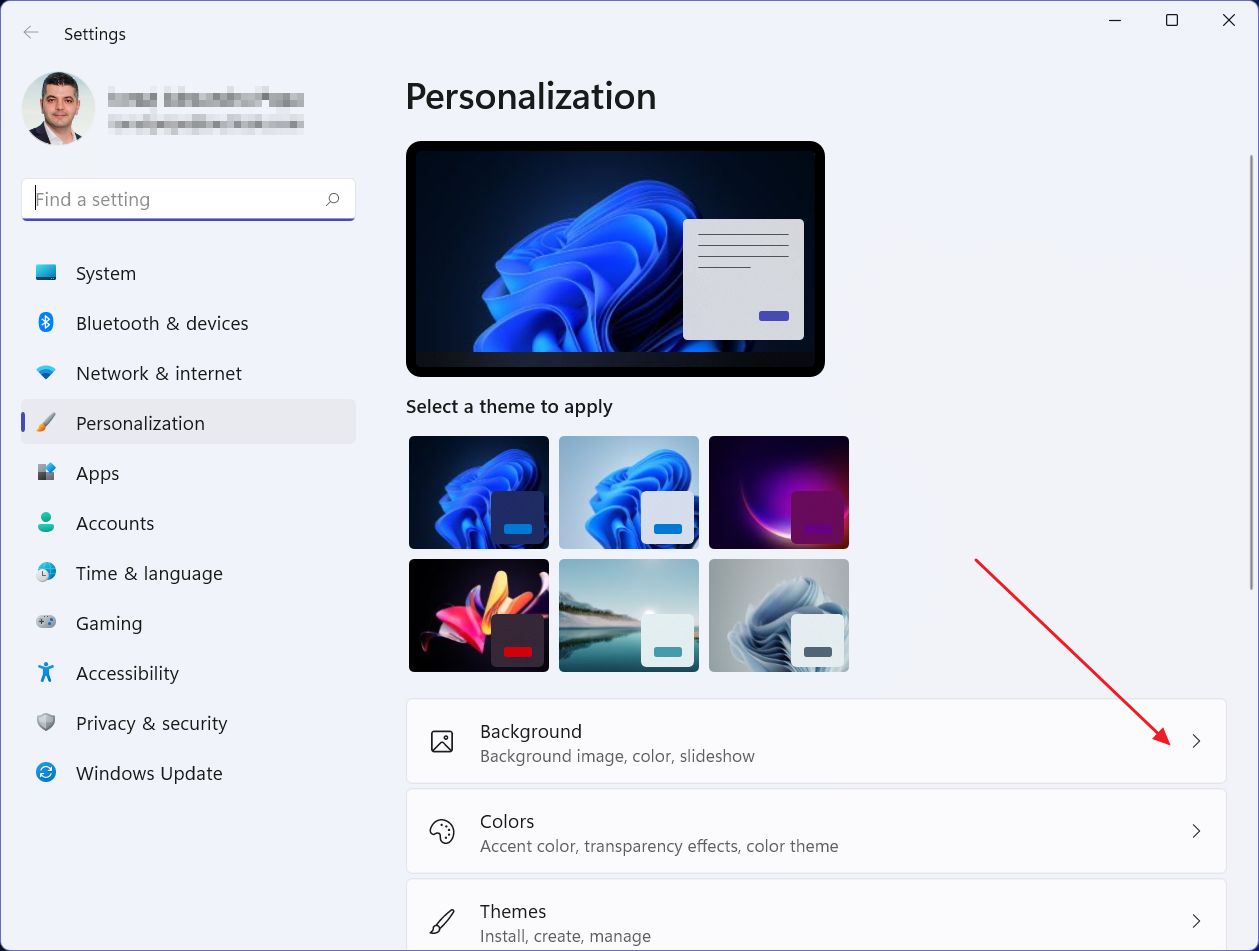This screenshot has height=951, width=1259.
Task: Click the Accounts icon
Action: click(46, 522)
